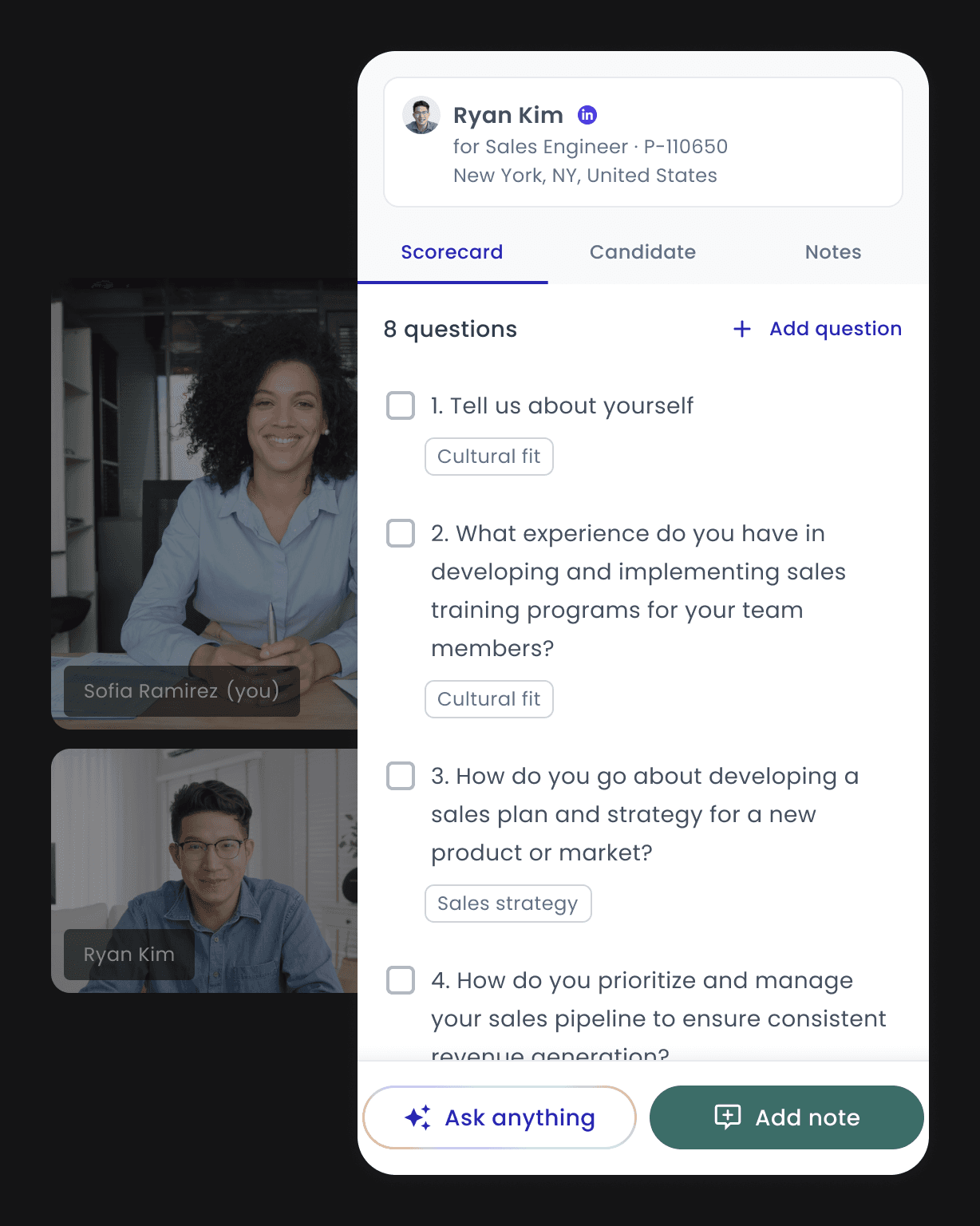The width and height of the screenshot is (980, 1226).
Task: Click the Ask anything button
Action: tap(500, 1117)
